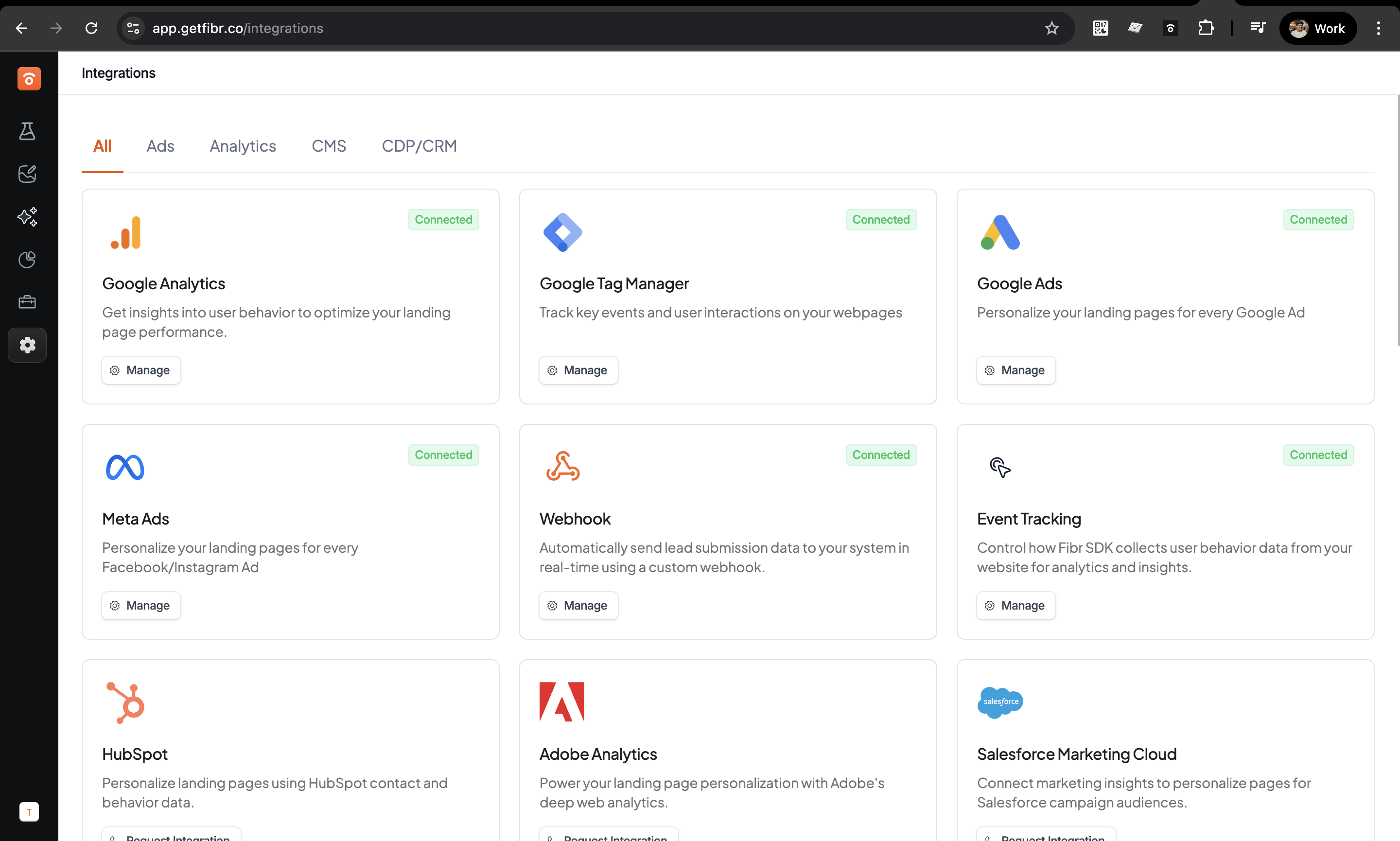Image resolution: width=1400 pixels, height=841 pixels.
Task: Click the bookmark star in address bar
Action: coord(1051,28)
